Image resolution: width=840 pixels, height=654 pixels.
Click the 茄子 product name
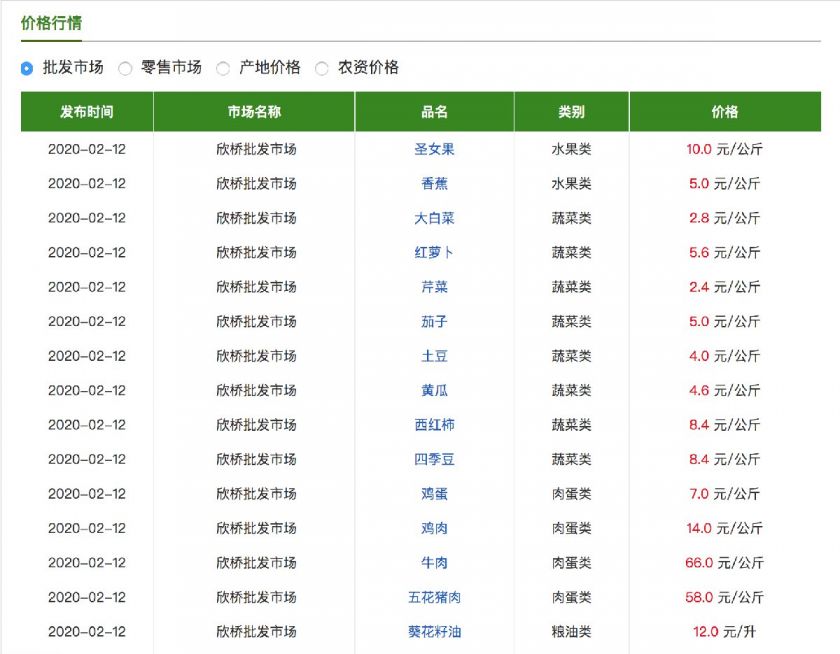pos(434,322)
